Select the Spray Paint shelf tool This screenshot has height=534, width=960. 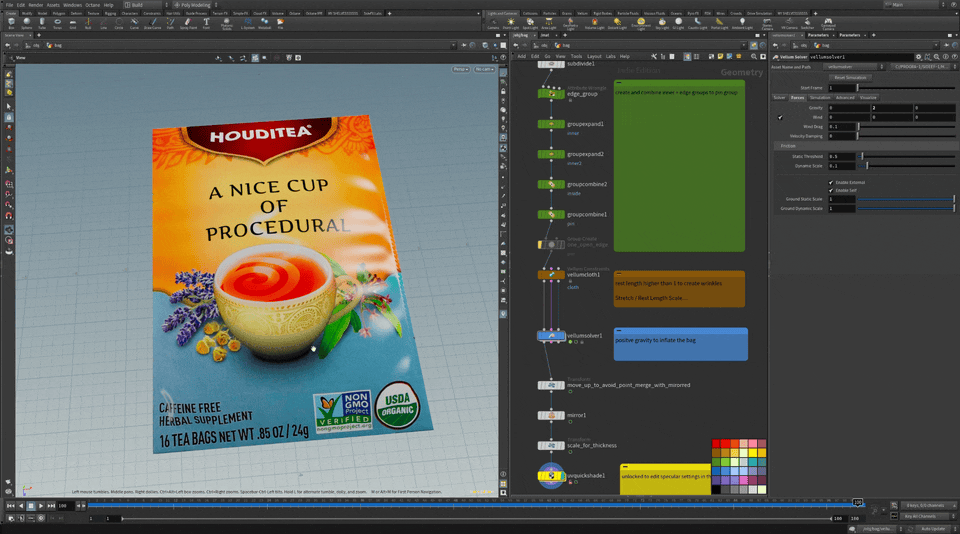point(188,23)
